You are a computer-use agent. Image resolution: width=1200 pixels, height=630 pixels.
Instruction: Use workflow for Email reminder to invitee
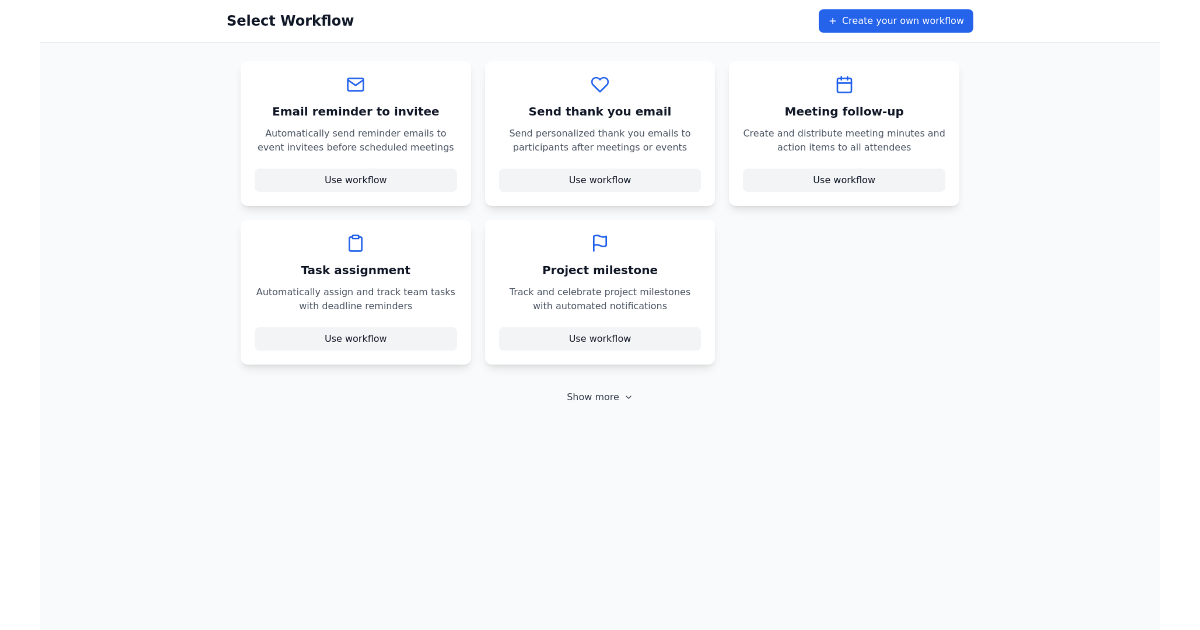(355, 180)
